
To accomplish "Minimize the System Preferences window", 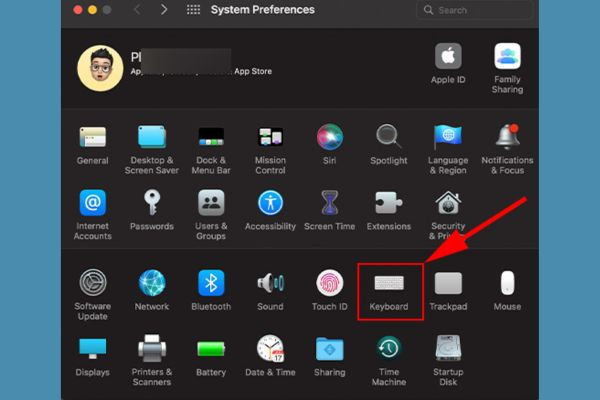I will click(x=93, y=10).
